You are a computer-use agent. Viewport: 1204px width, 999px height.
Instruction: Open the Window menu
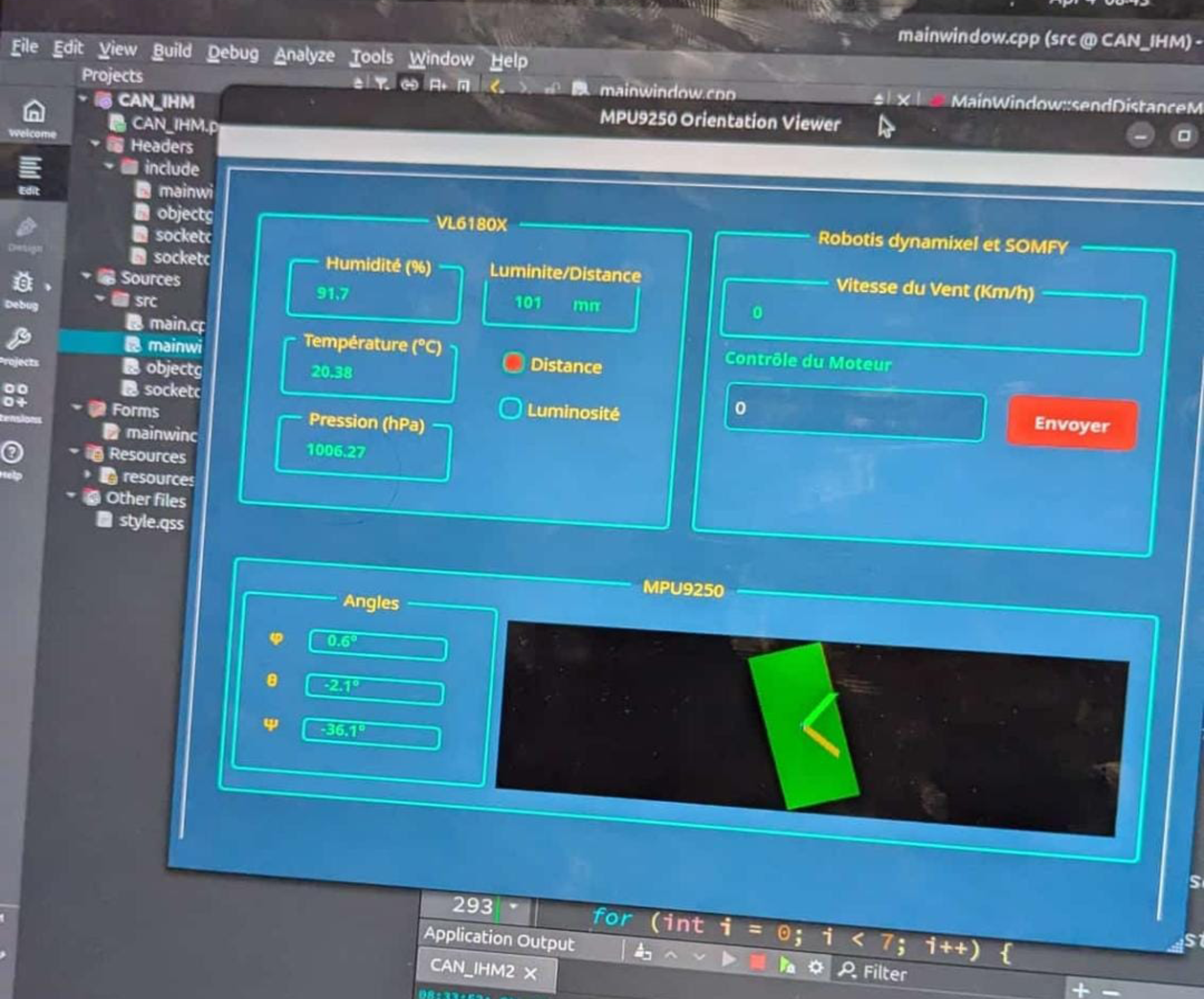[441, 59]
